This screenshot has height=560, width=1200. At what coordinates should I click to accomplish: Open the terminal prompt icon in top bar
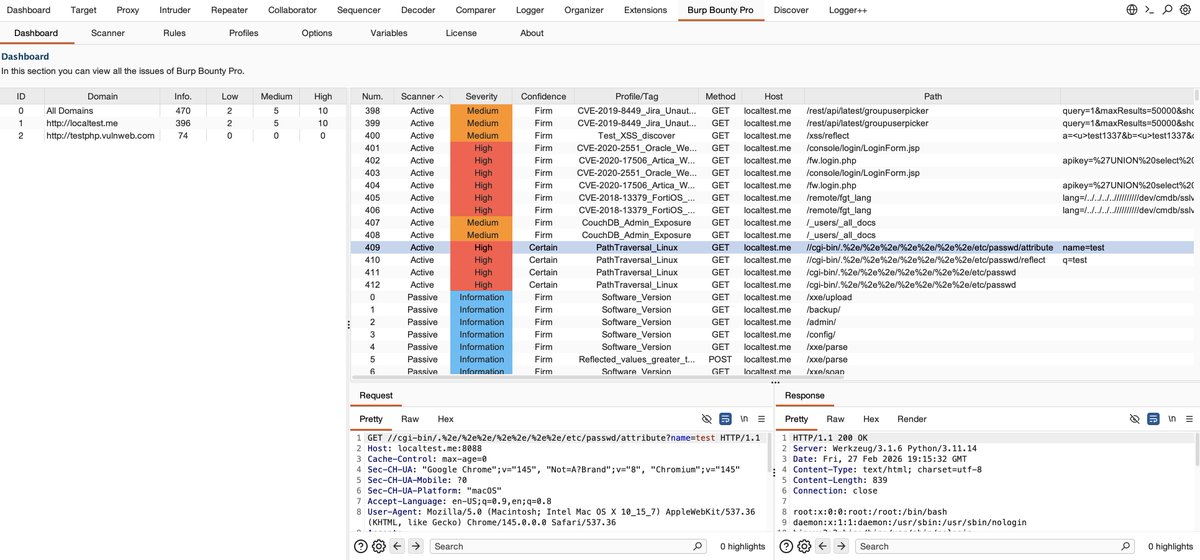[x=1149, y=10]
